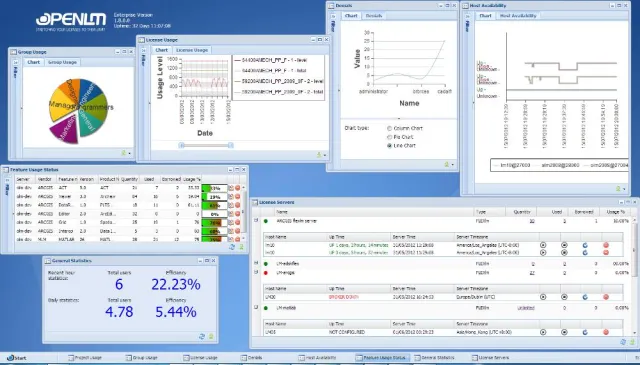
Task: Expand the LM-adskflex server row
Action: 256,263
